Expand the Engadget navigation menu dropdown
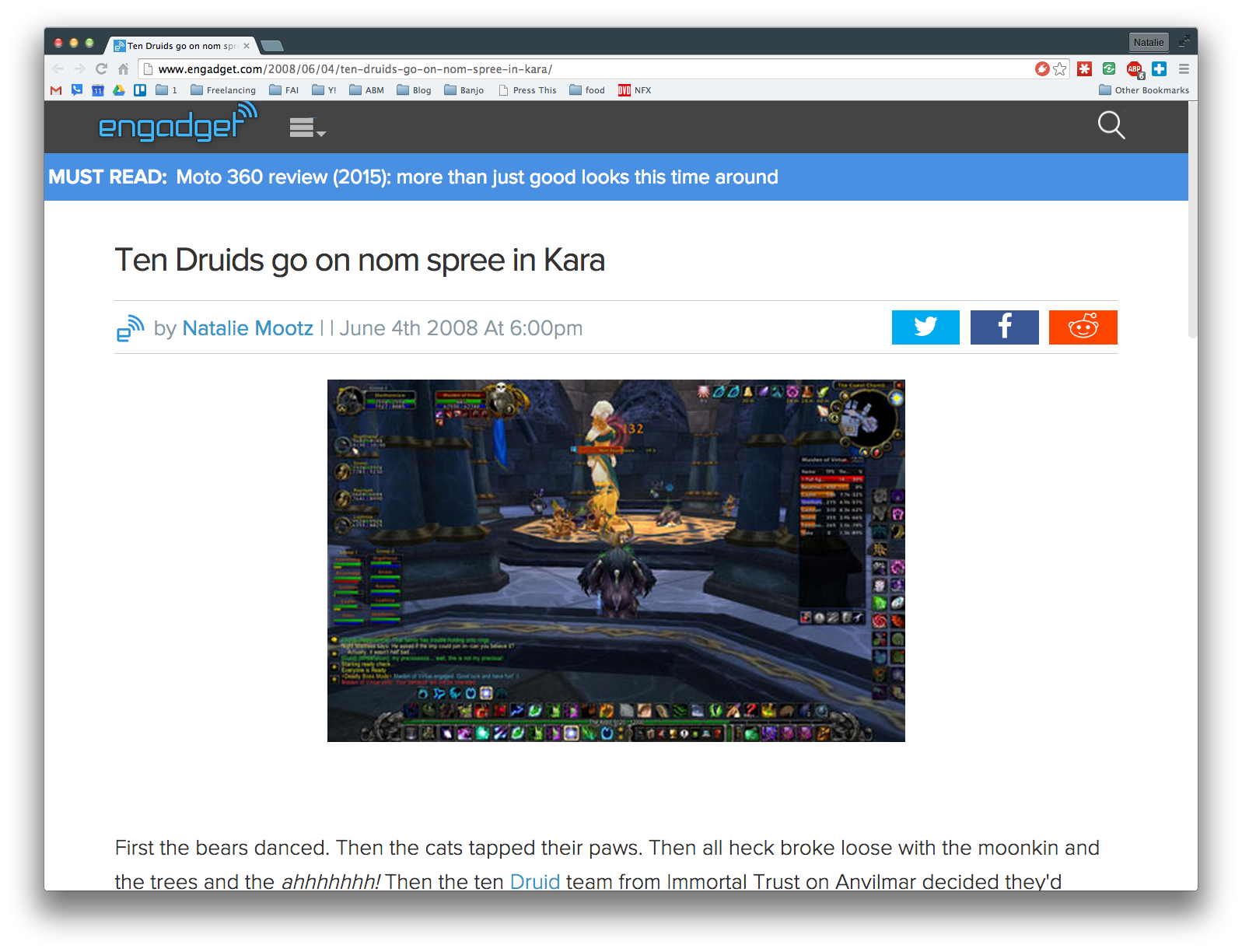1242x952 pixels. [x=307, y=128]
